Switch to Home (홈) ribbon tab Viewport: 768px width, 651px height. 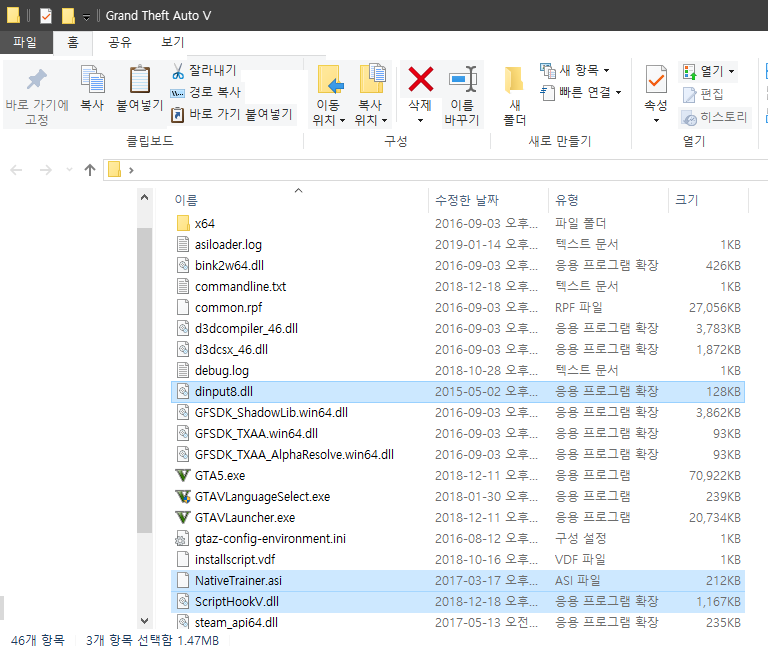tap(73, 43)
